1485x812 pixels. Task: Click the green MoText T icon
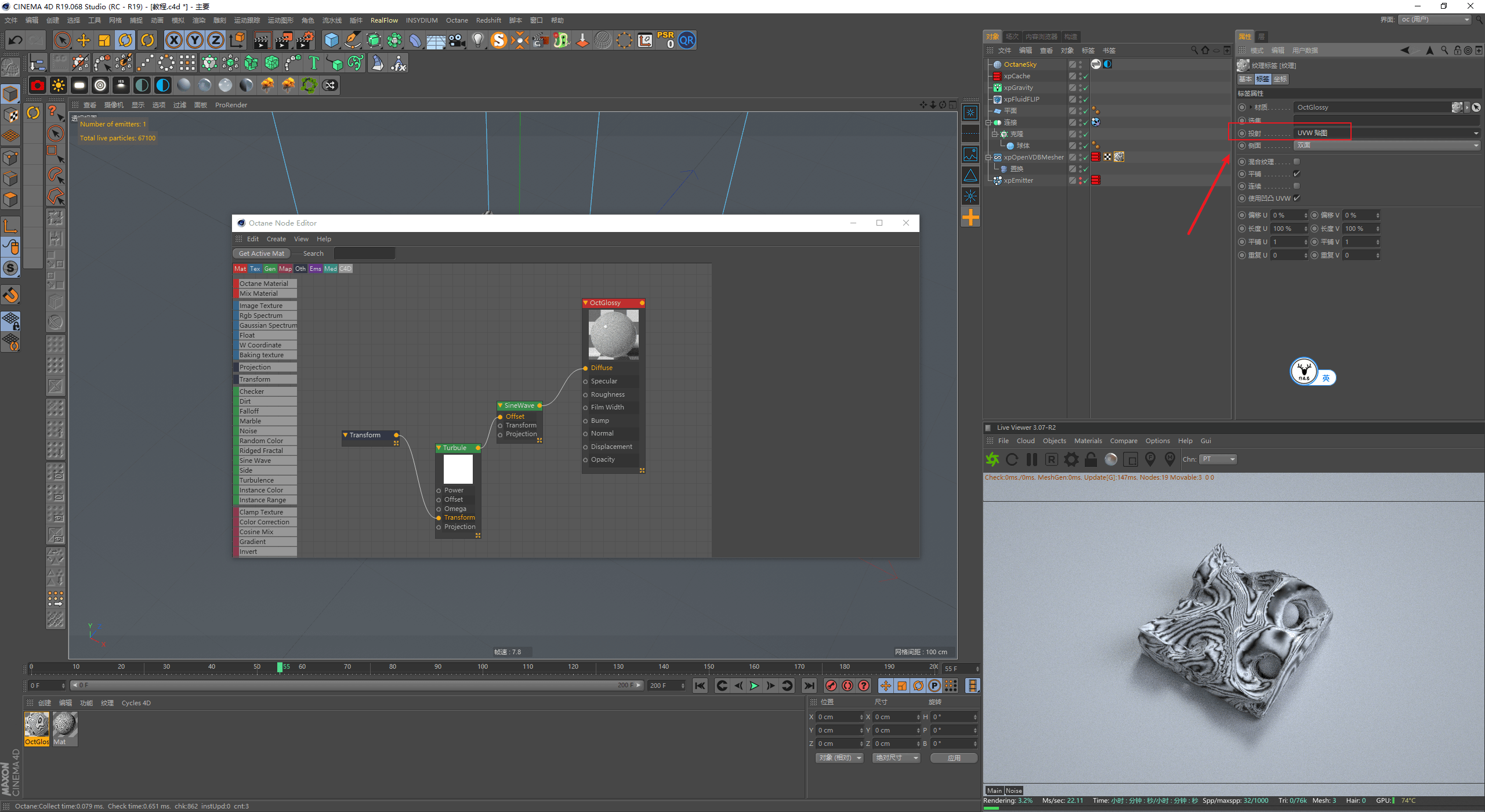(314, 63)
